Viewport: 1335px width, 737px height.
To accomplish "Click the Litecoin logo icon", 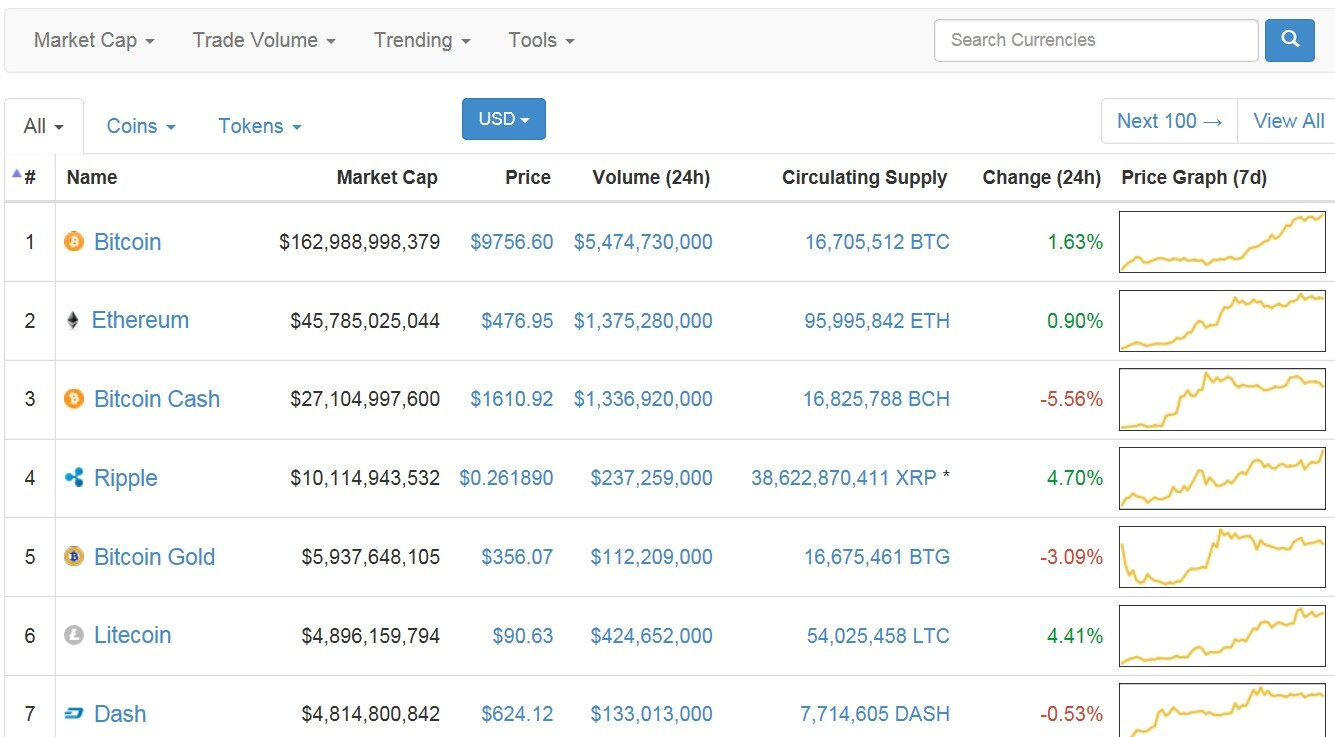I will pyautogui.click(x=74, y=635).
